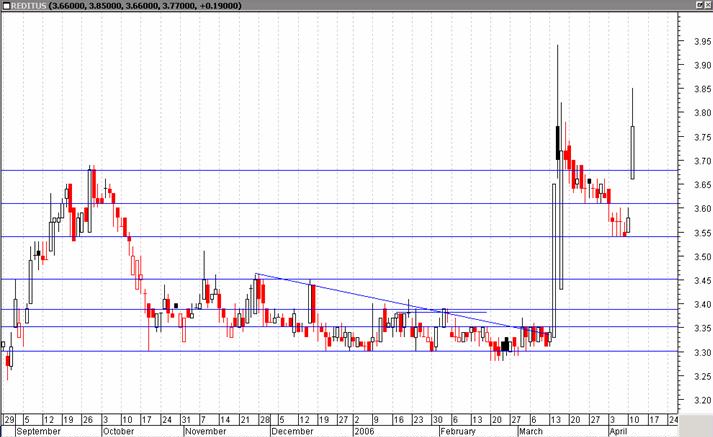713x437 pixels.
Task: Click the 3.60 price axis label
Action: tap(702, 209)
